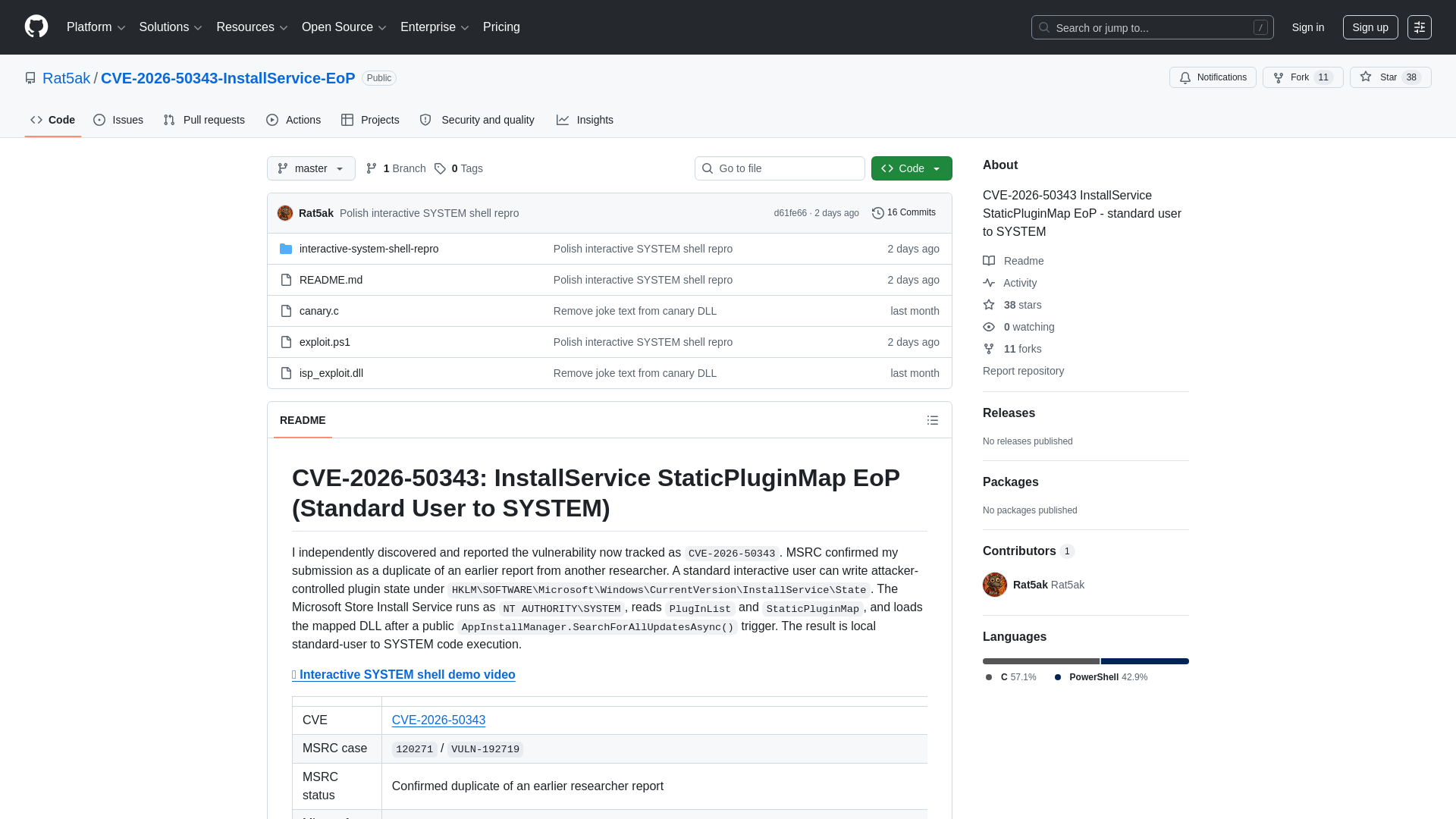Open the CVE-2026-50343 table link
This screenshot has height=819, width=1456.
click(438, 720)
